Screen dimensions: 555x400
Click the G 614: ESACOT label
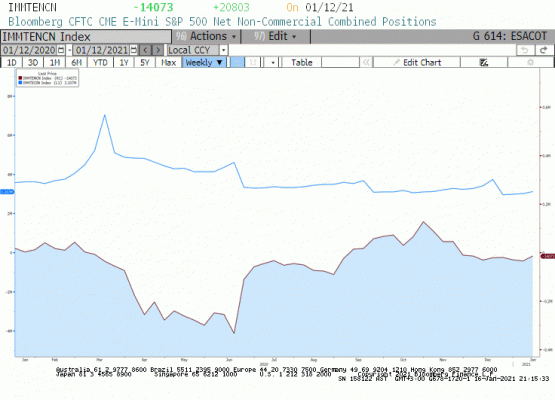[x=510, y=36]
